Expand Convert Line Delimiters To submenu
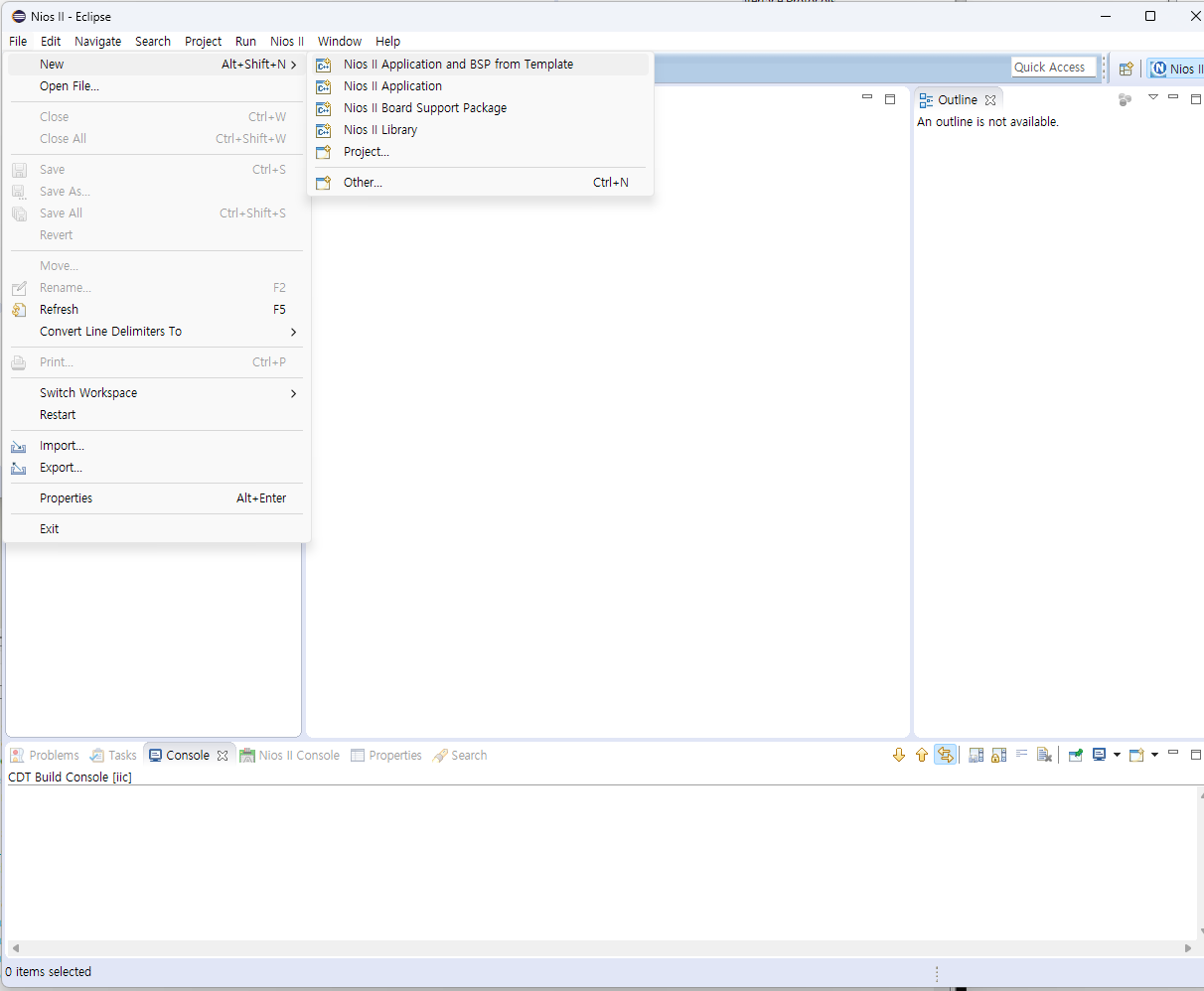The image size is (1204, 991). 156,332
